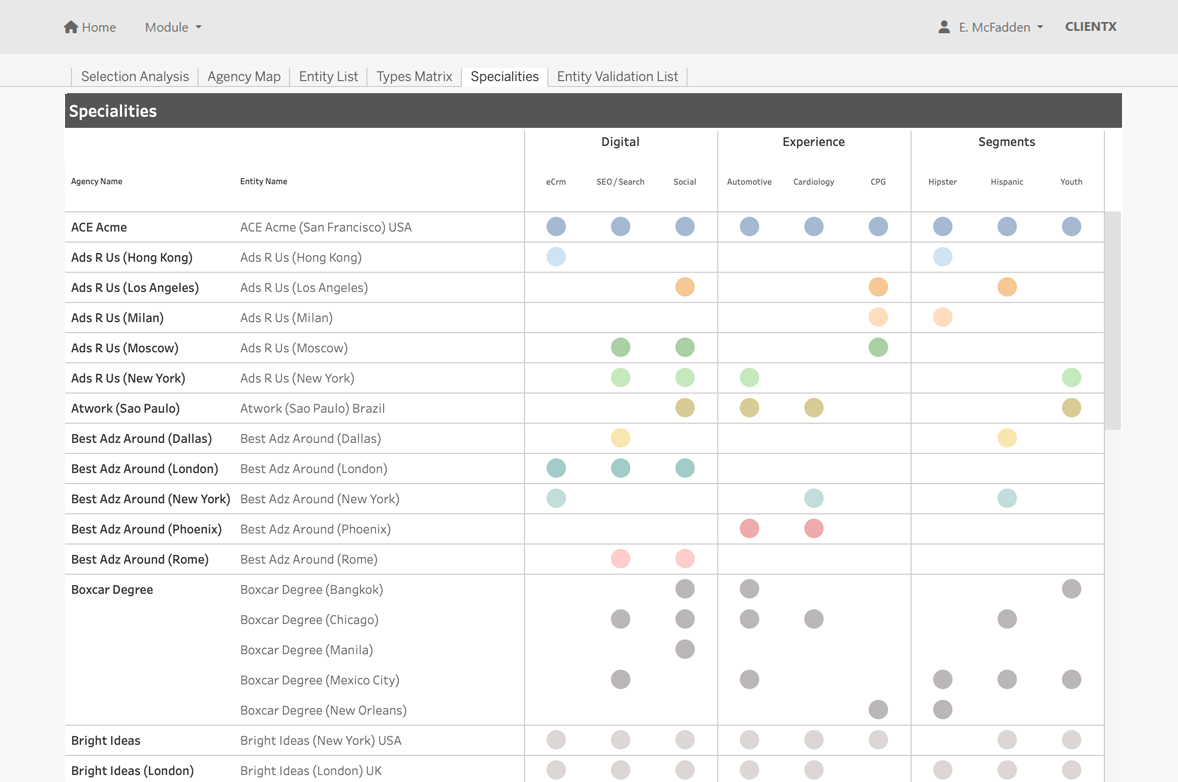Select Ads R Us (Milan) CPG dot
The height and width of the screenshot is (782, 1178).
tap(878, 316)
